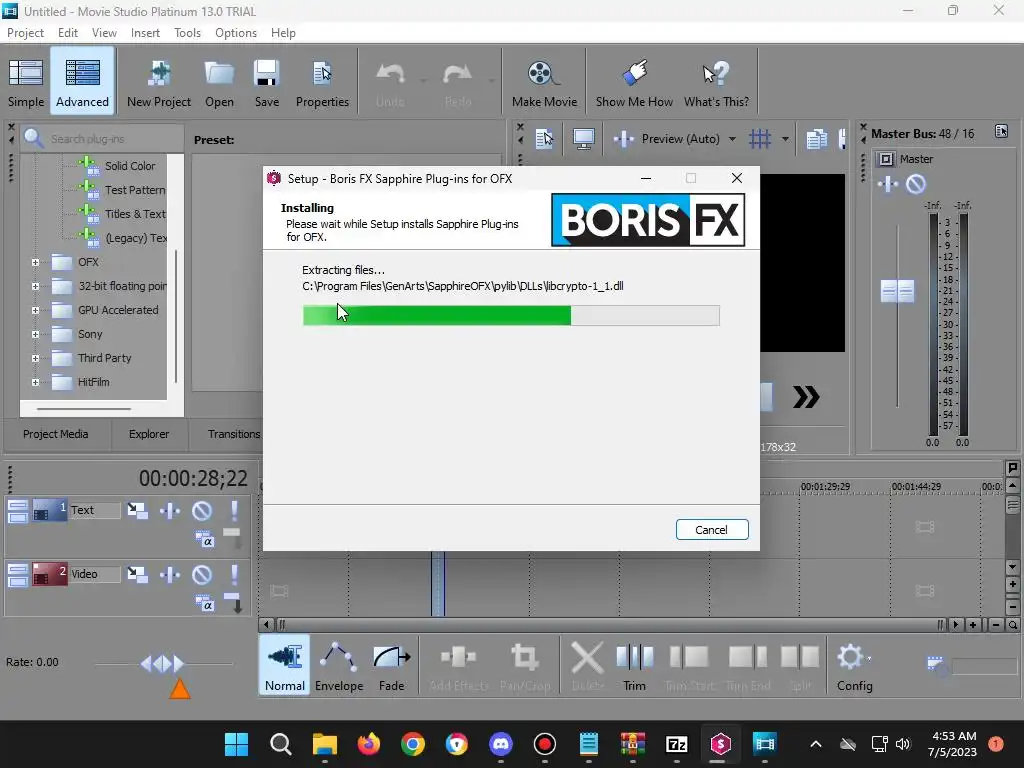1024x768 pixels.
Task: Select the Envelope edit tool
Action: (x=339, y=665)
